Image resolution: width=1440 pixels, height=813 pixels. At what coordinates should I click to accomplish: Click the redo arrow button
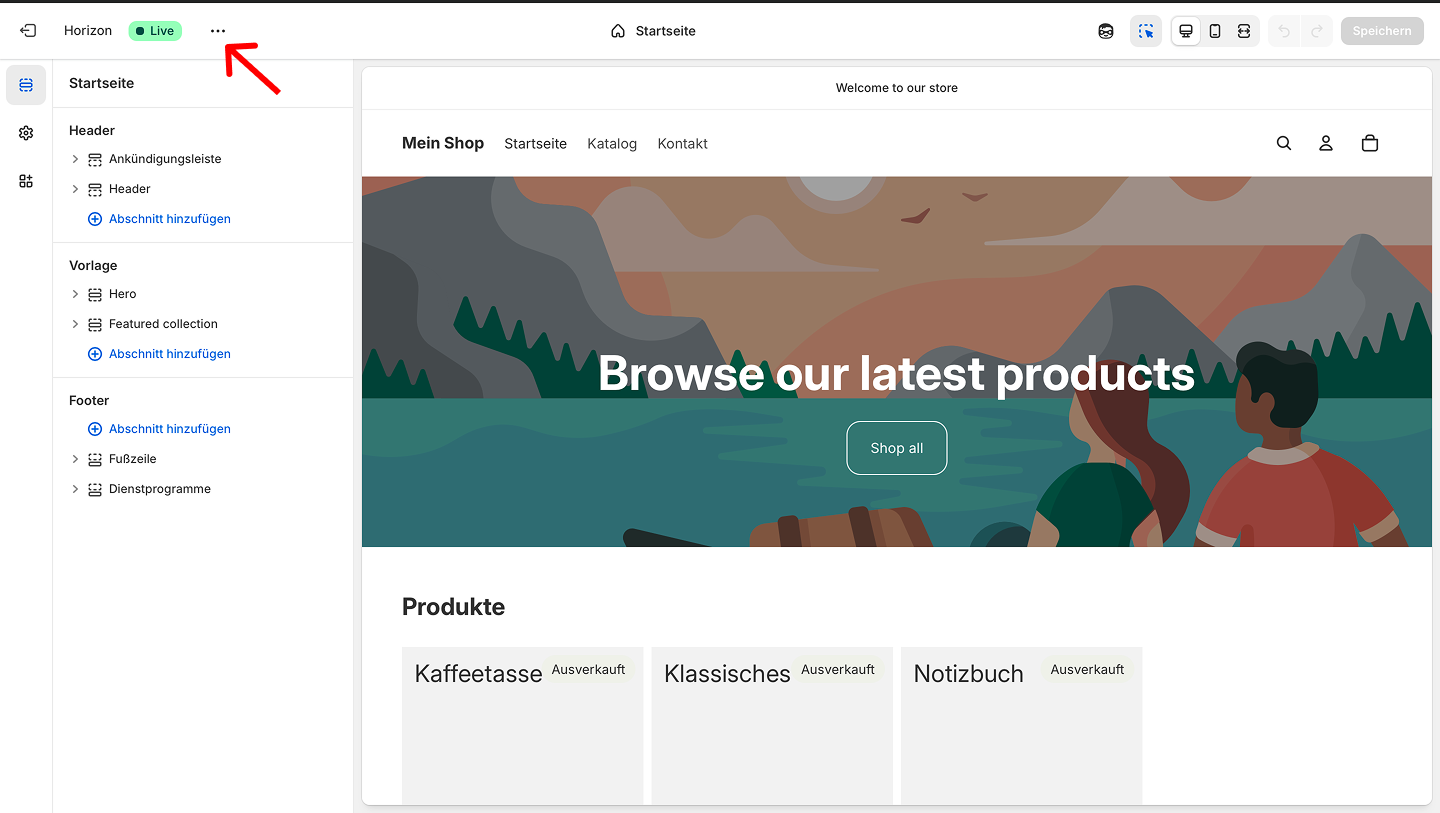pyautogui.click(x=1318, y=31)
